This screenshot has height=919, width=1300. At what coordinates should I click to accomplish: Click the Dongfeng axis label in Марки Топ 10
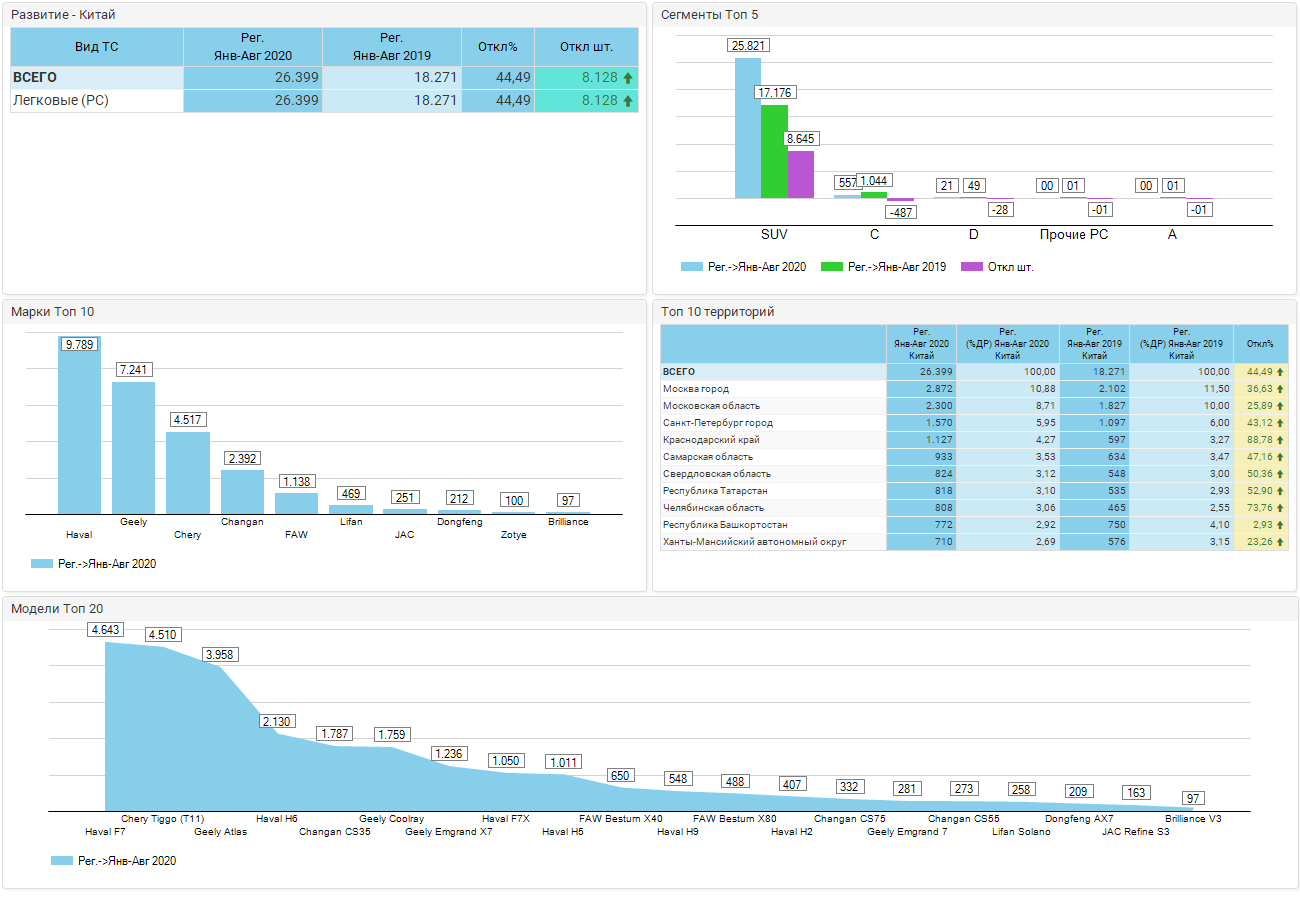point(459,522)
